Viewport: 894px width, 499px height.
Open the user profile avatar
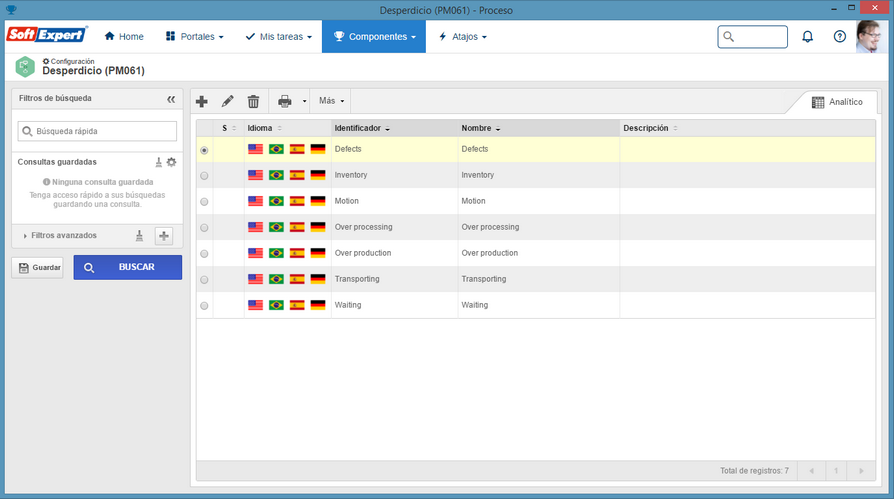click(x=871, y=36)
